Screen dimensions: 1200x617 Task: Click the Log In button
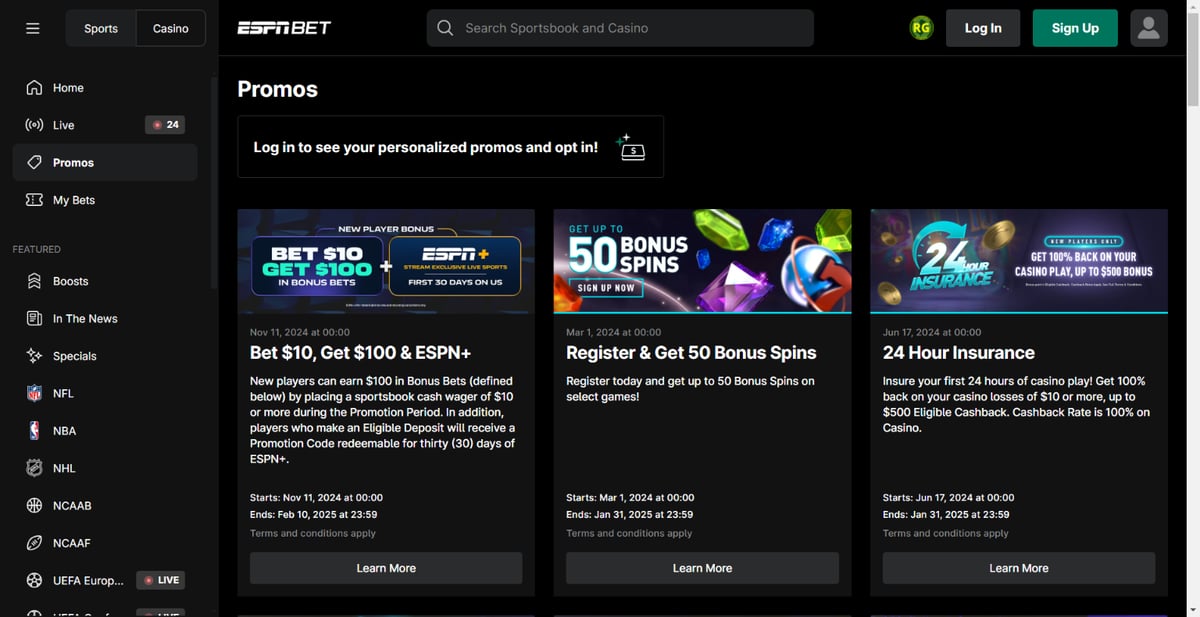[983, 28]
